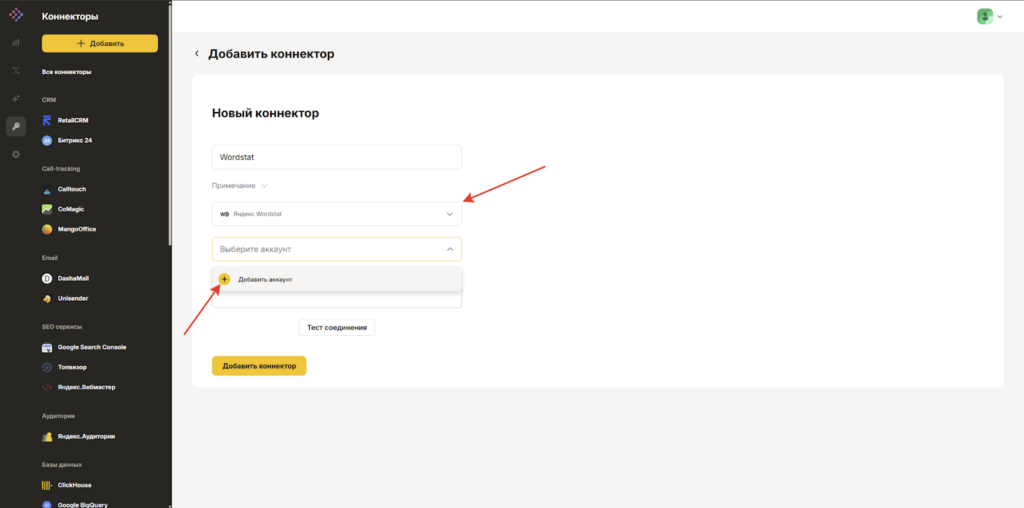The width and height of the screenshot is (1024, 508).
Task: Open the settings gear in the left rail
Action: tap(16, 155)
